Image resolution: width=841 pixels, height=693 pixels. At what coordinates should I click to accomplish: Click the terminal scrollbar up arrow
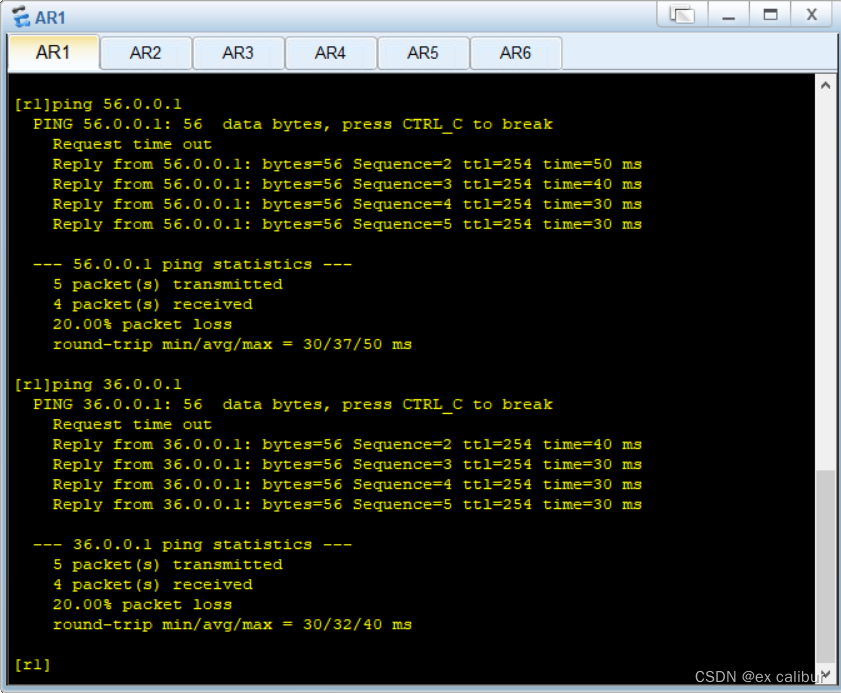click(825, 85)
